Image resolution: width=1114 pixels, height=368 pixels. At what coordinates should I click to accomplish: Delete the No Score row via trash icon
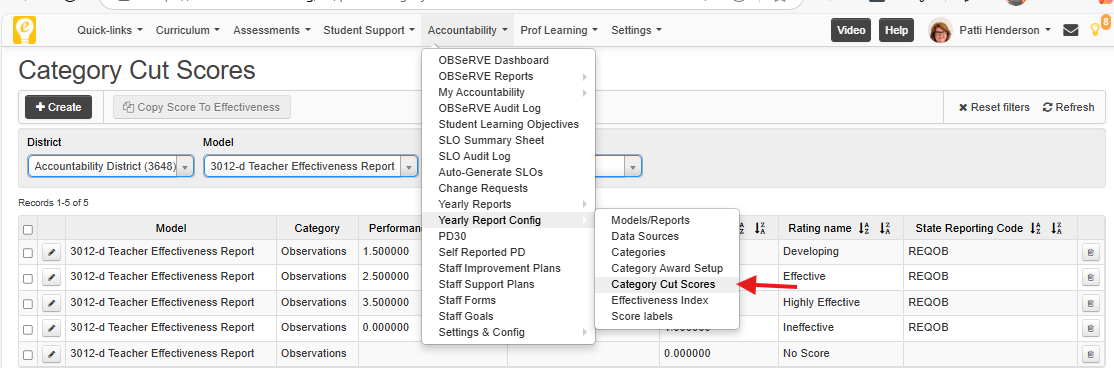(x=1091, y=354)
